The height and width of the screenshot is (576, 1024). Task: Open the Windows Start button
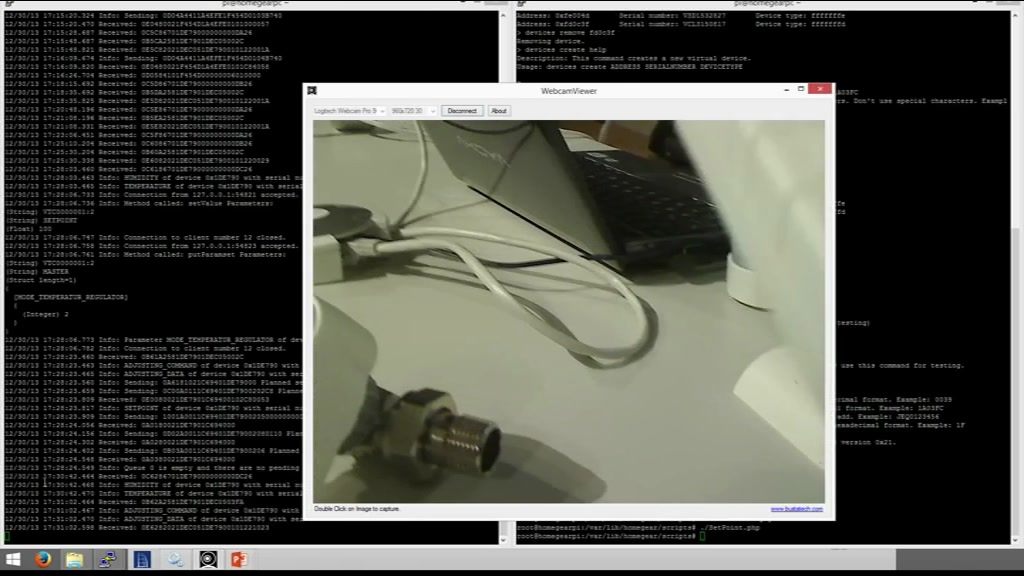[12, 560]
